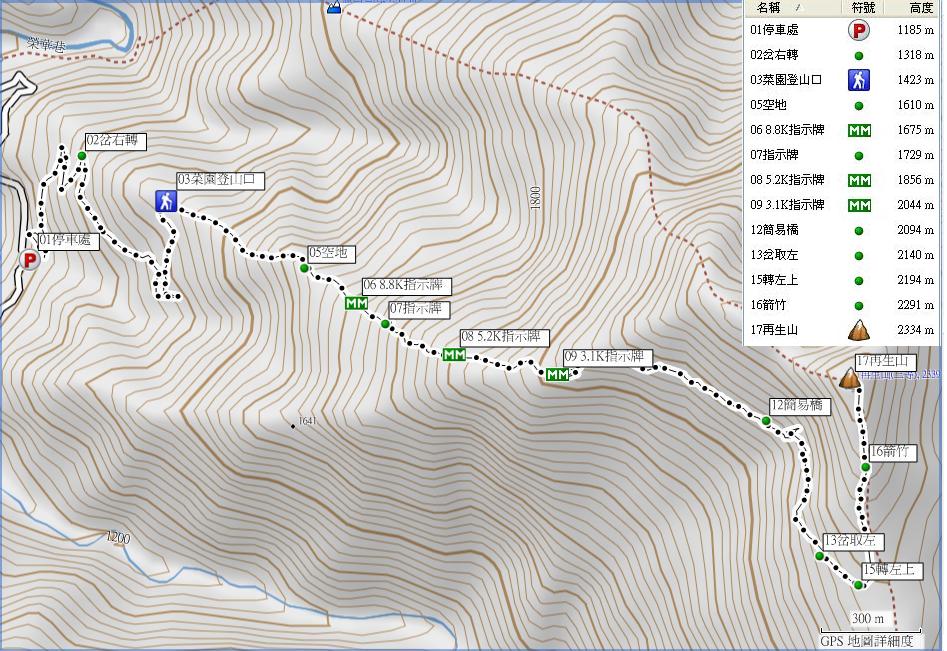
Task: Click the 13岔取左 label box on the map
Action: coord(854,542)
